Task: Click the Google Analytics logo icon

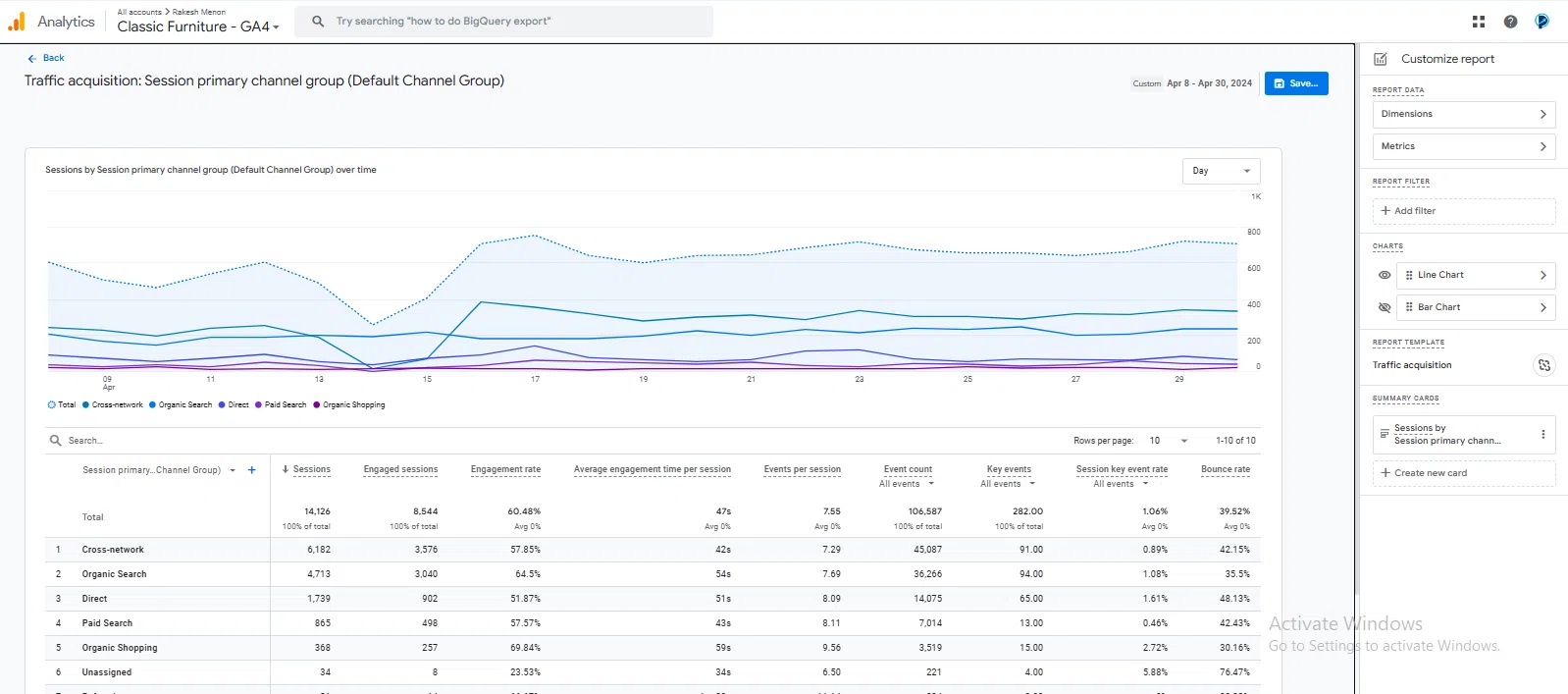Action: [17, 22]
